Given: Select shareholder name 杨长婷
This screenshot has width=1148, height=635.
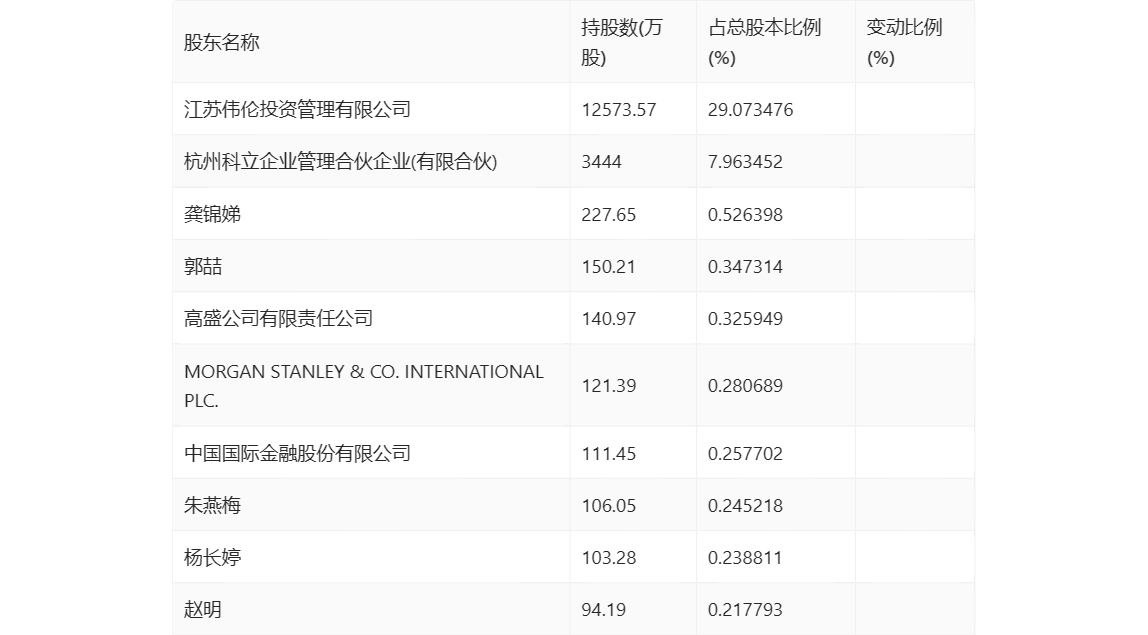Looking at the screenshot, I should [x=212, y=557].
